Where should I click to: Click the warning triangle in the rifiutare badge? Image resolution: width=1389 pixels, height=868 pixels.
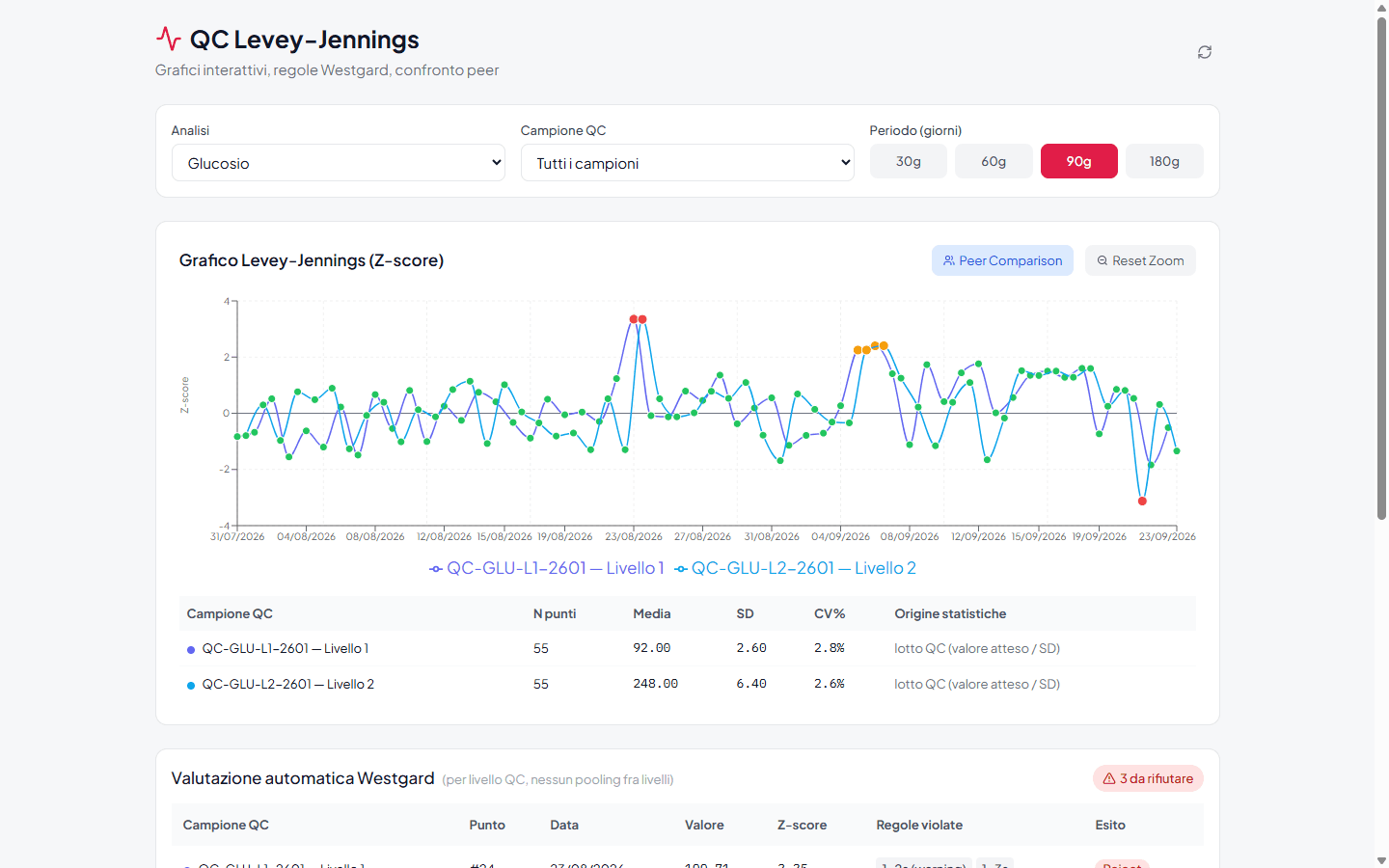pos(1109,778)
